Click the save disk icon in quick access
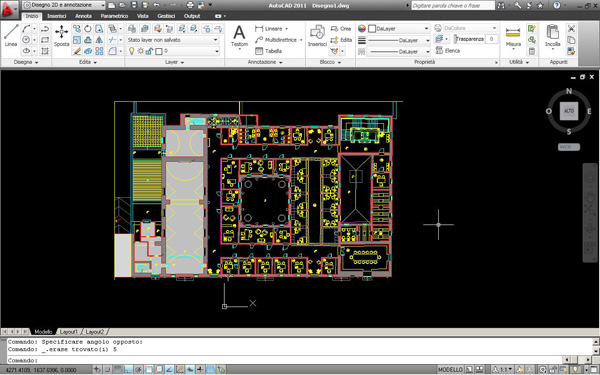600x375 pixels. [134, 5]
